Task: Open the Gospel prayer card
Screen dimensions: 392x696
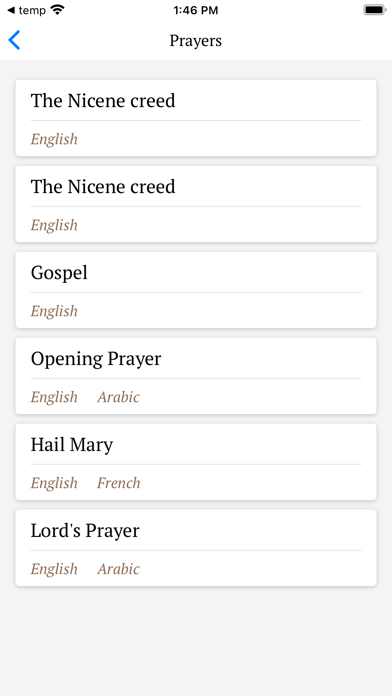Action: (196, 290)
